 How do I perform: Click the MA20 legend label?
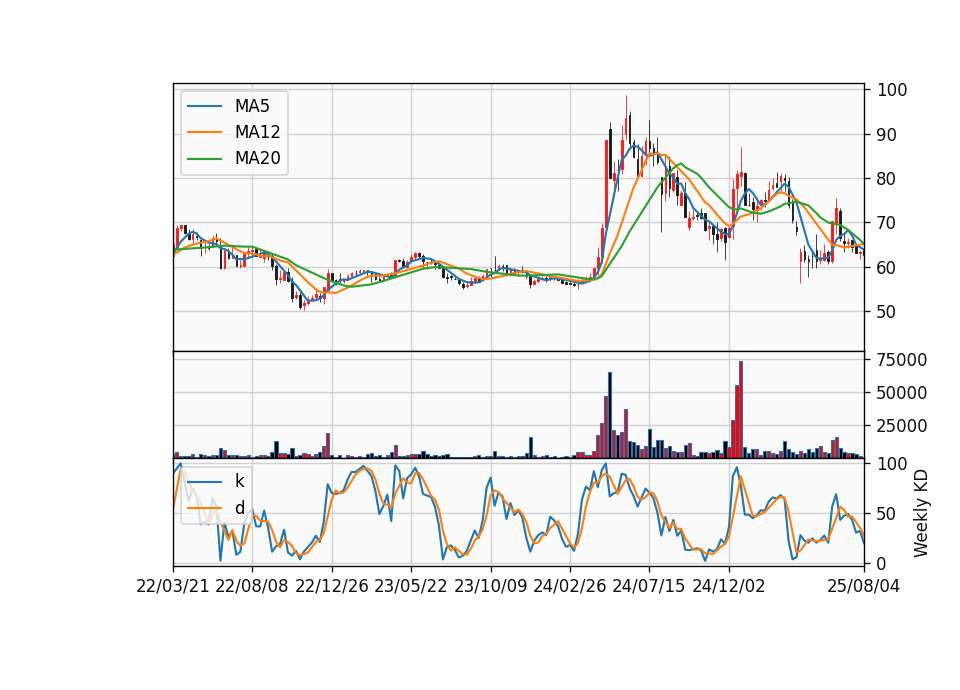click(257, 159)
